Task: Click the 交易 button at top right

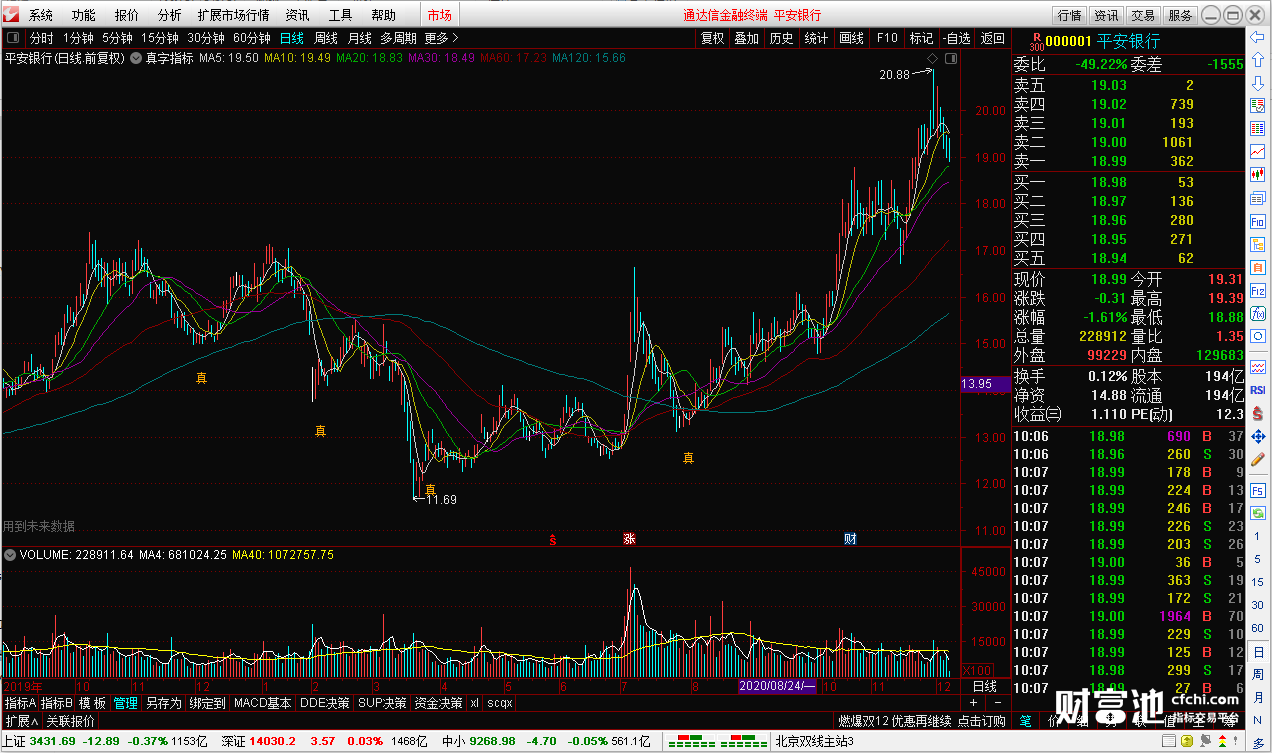Action: coord(1143,15)
